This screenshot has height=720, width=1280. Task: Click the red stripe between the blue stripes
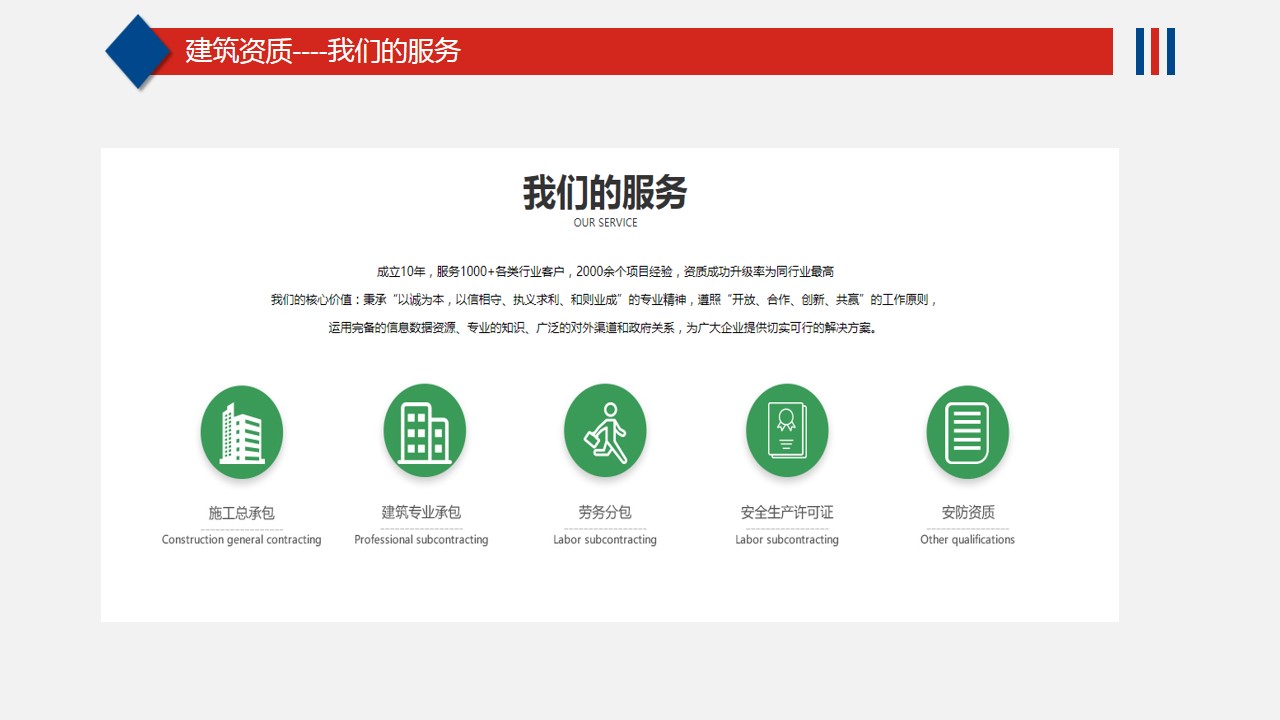(1155, 51)
